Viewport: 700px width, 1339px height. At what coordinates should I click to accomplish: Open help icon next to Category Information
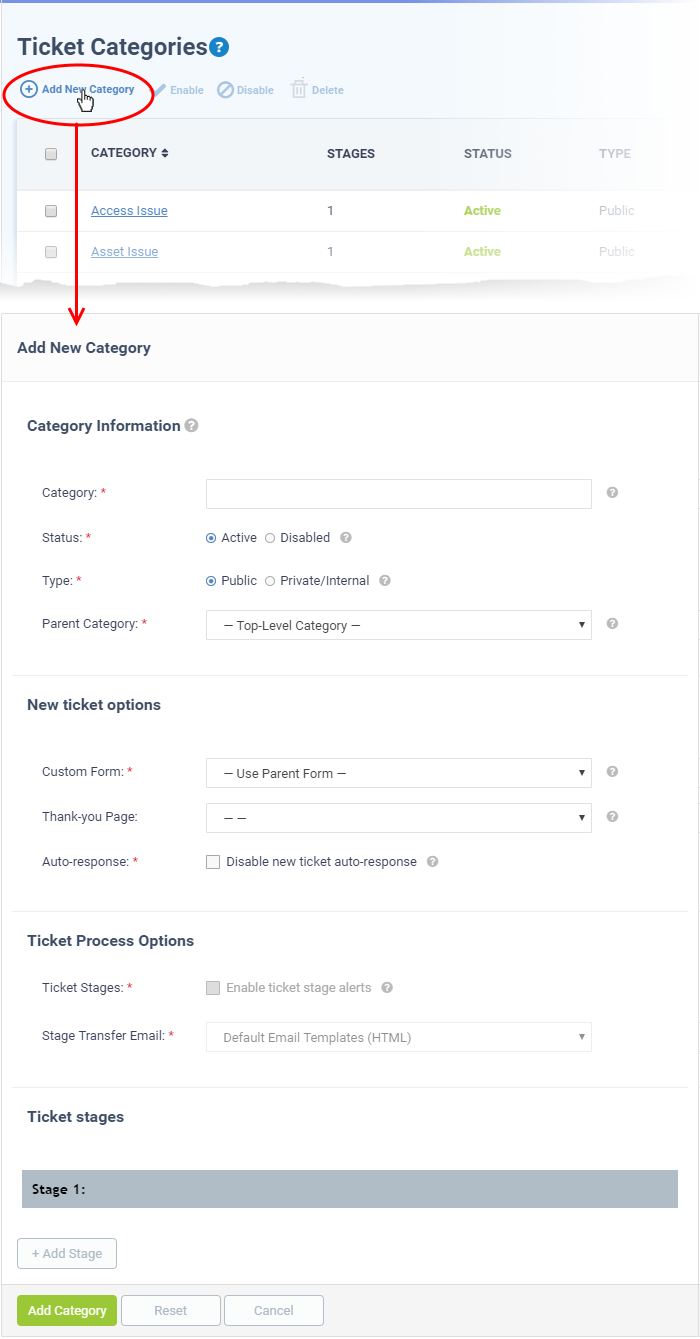tap(191, 425)
